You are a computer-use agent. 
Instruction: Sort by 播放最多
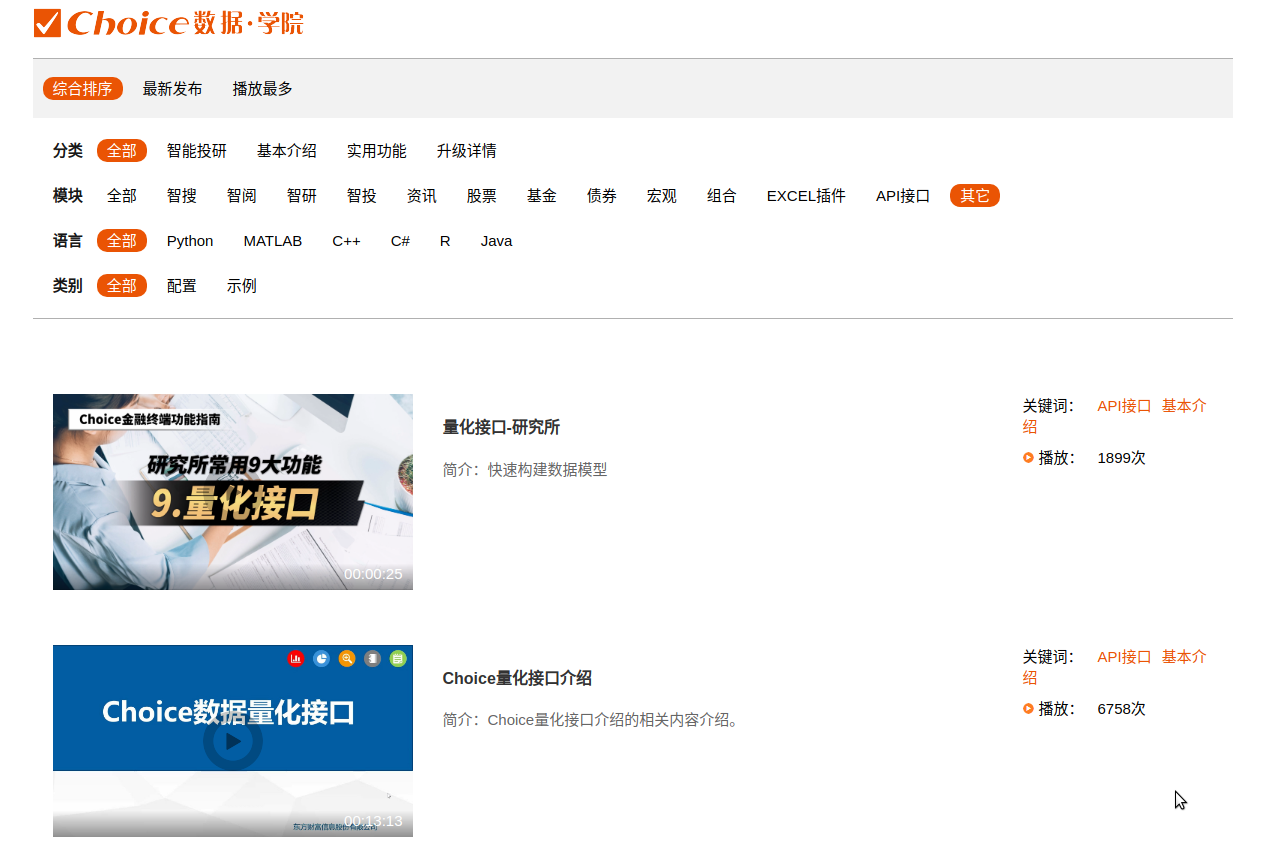pyautogui.click(x=263, y=88)
